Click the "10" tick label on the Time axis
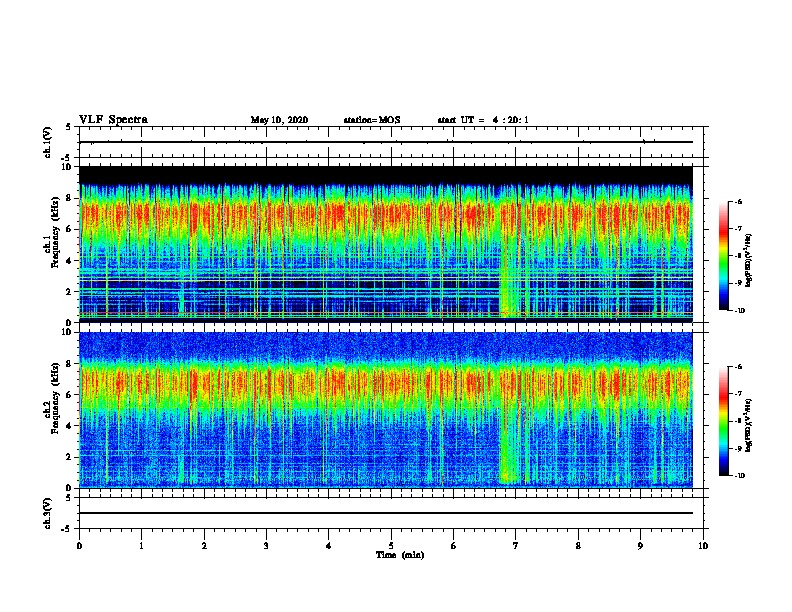 pyautogui.click(x=703, y=546)
